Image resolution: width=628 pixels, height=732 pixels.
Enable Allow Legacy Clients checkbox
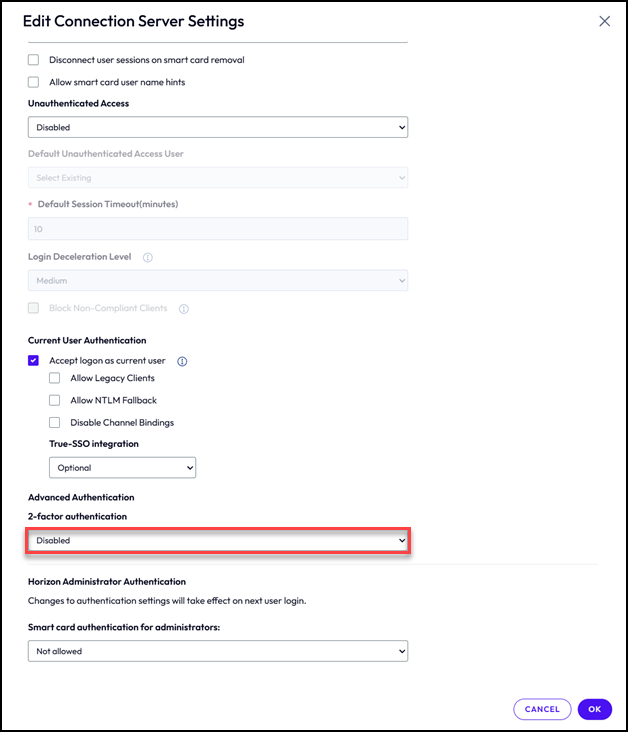click(x=55, y=378)
